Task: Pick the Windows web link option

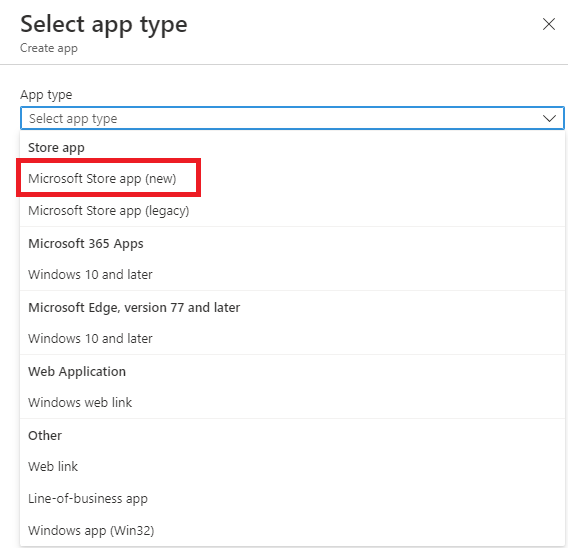Action: 292,402
